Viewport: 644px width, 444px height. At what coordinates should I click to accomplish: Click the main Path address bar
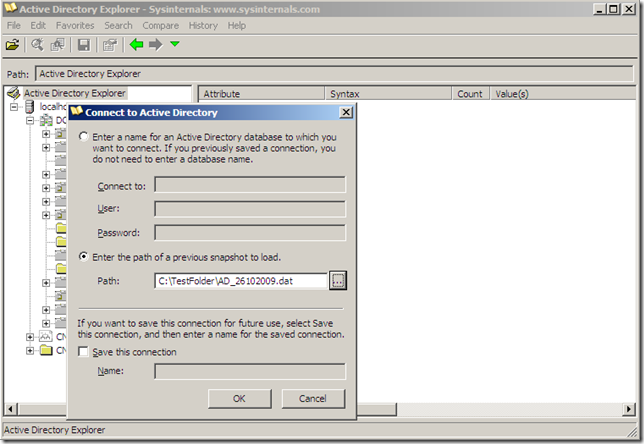pos(334,74)
